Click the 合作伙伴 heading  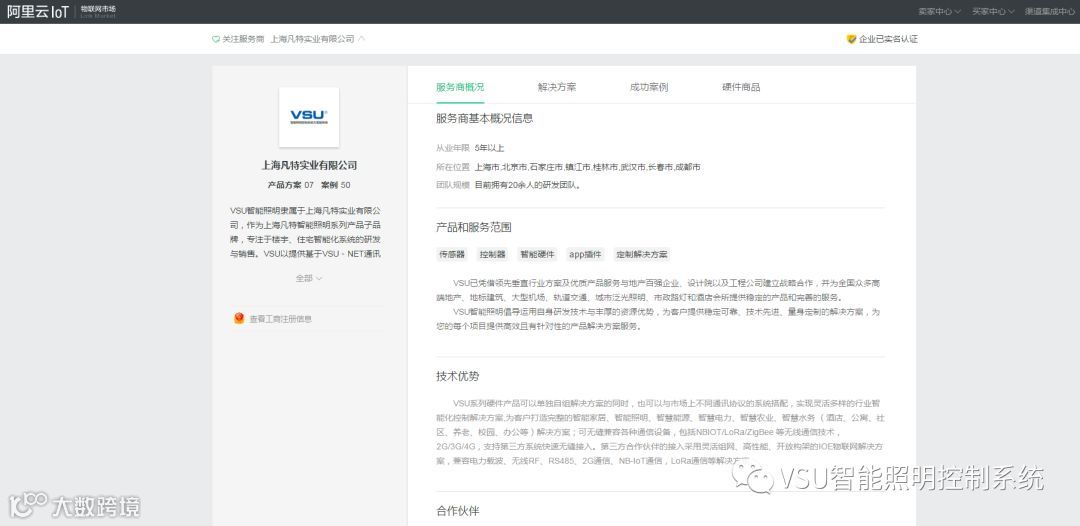click(x=457, y=511)
